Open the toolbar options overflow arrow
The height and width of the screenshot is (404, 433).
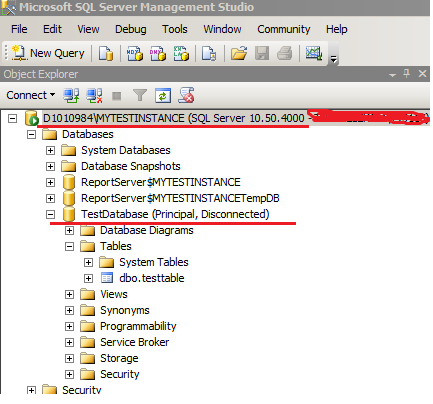[333, 59]
